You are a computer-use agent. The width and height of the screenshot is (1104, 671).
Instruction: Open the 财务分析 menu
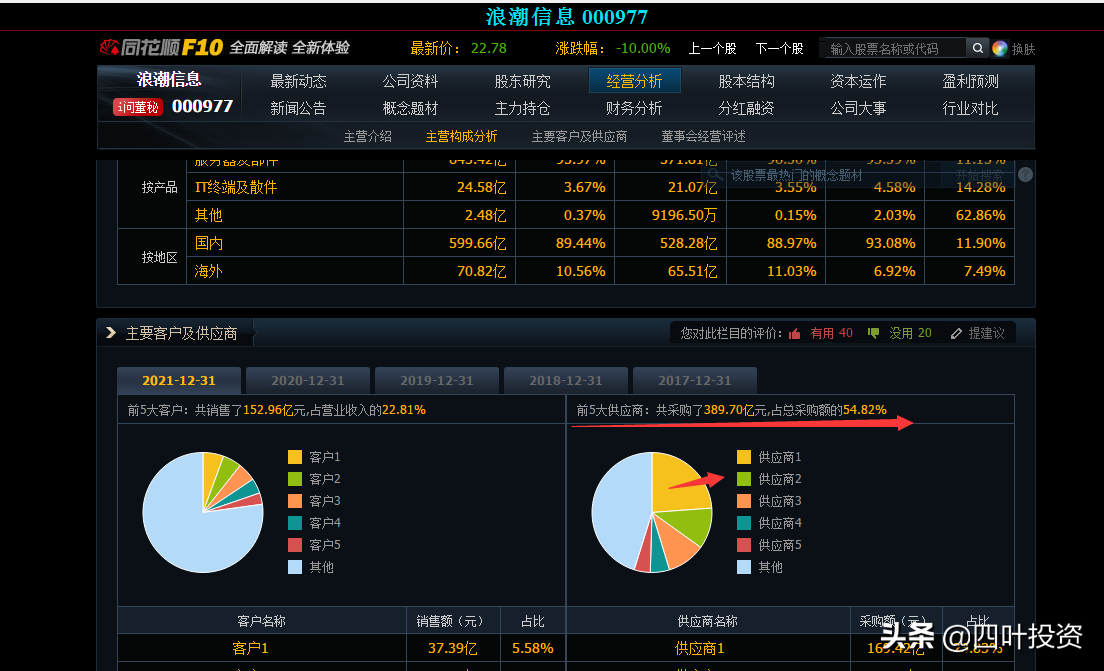click(x=634, y=108)
